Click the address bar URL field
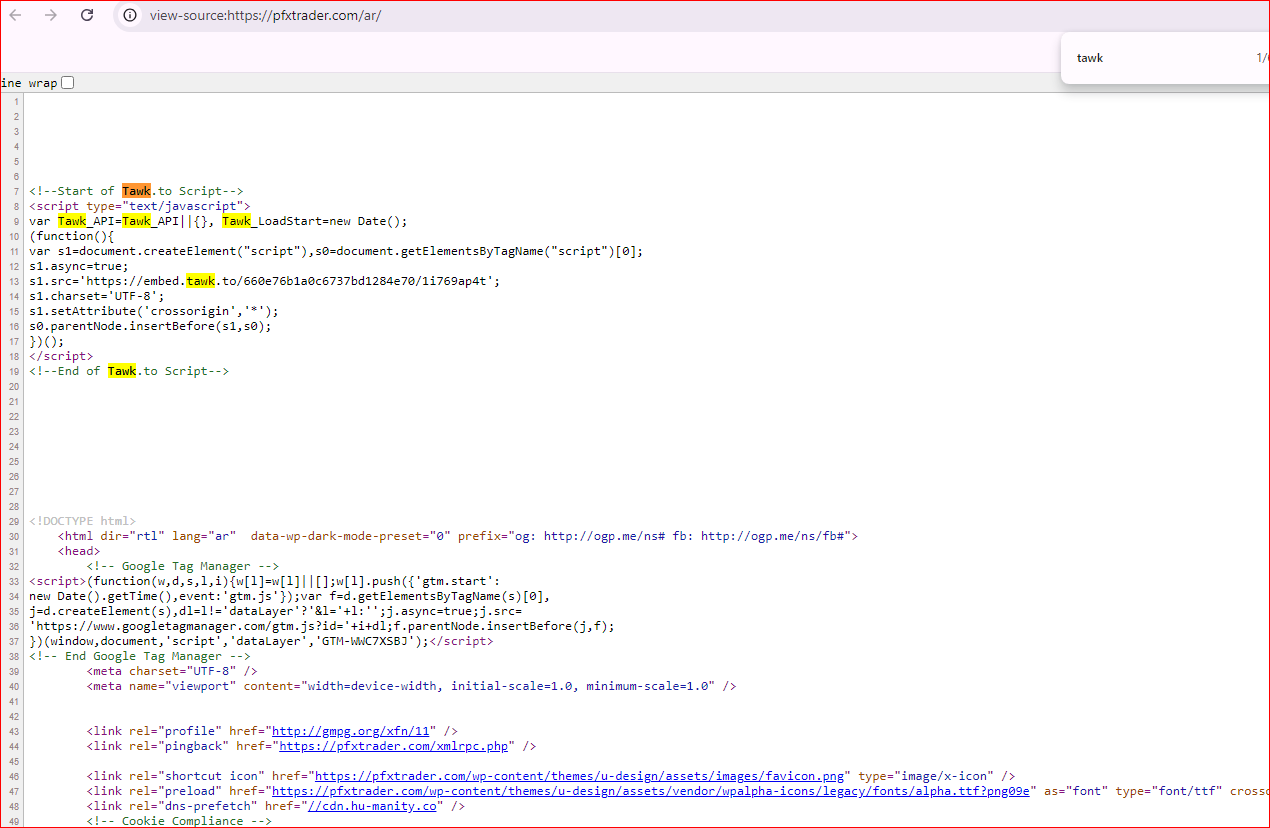Image resolution: width=1270 pixels, height=828 pixels. [265, 16]
